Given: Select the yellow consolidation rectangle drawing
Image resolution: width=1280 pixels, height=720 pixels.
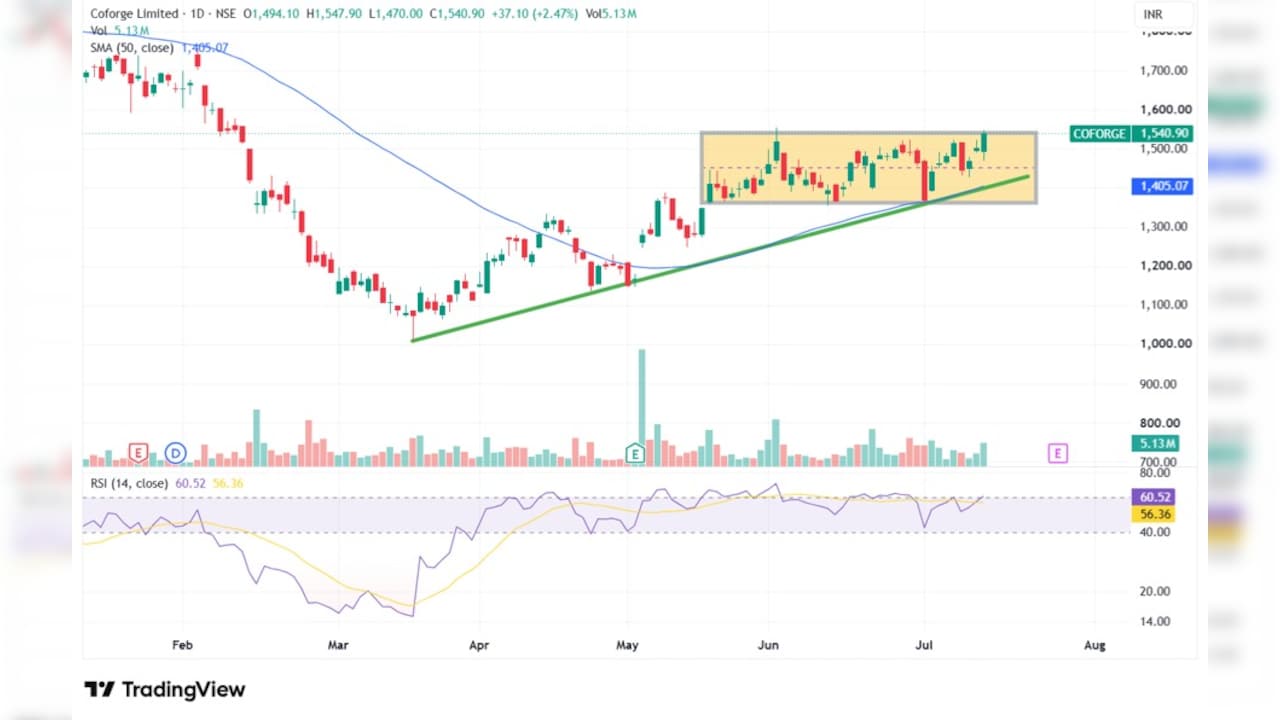Looking at the screenshot, I should click(868, 168).
